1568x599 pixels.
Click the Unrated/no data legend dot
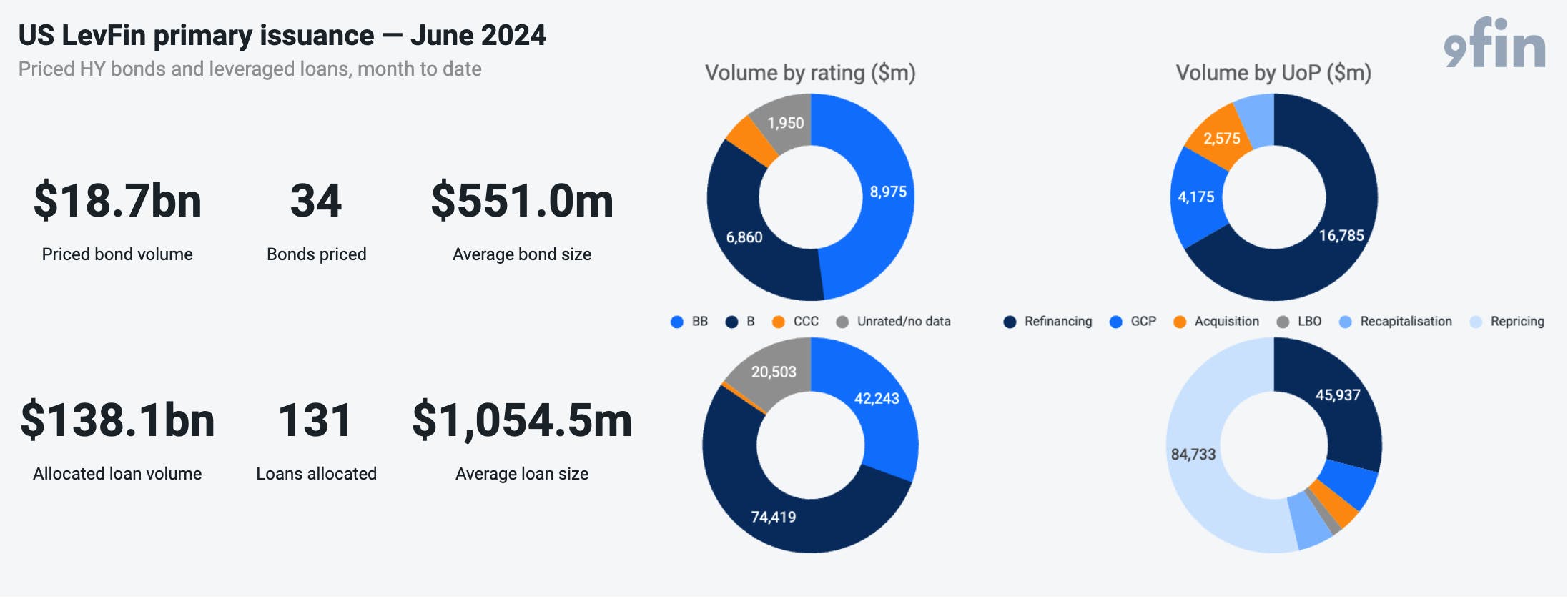[x=842, y=322]
